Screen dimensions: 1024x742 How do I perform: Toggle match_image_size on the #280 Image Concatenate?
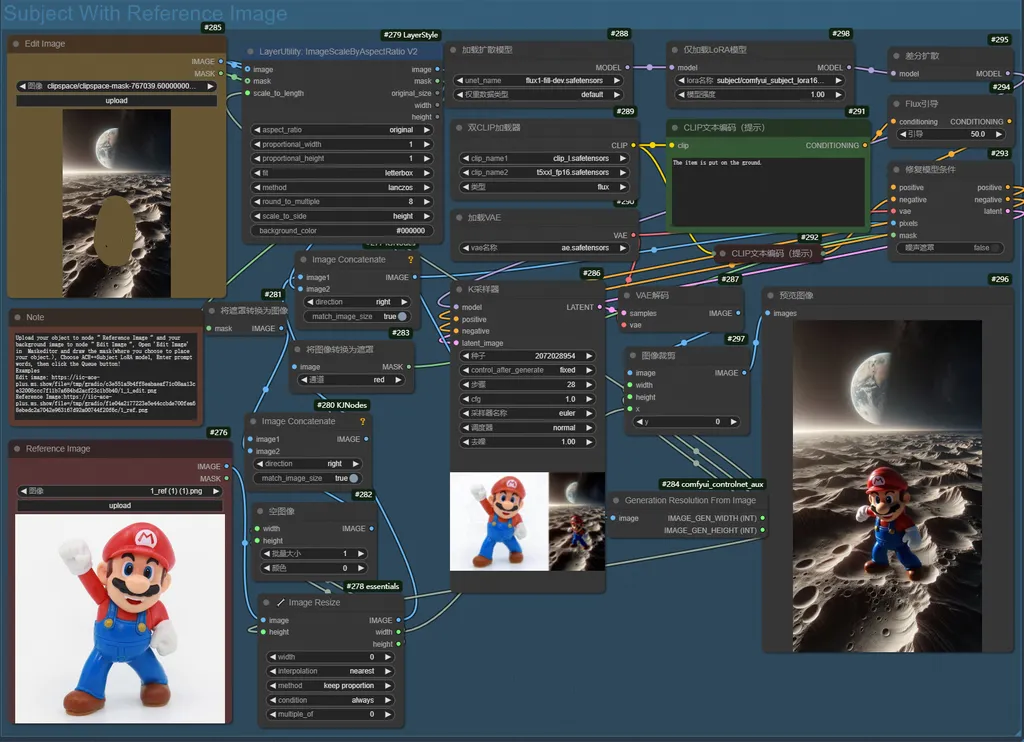click(354, 479)
